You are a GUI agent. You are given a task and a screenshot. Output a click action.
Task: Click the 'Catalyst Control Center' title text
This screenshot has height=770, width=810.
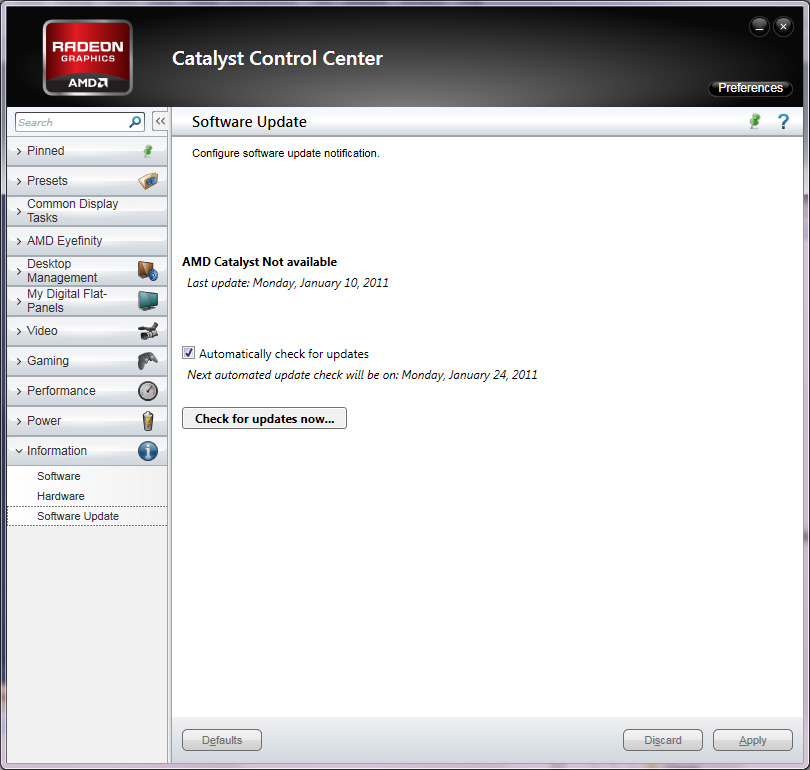click(277, 58)
